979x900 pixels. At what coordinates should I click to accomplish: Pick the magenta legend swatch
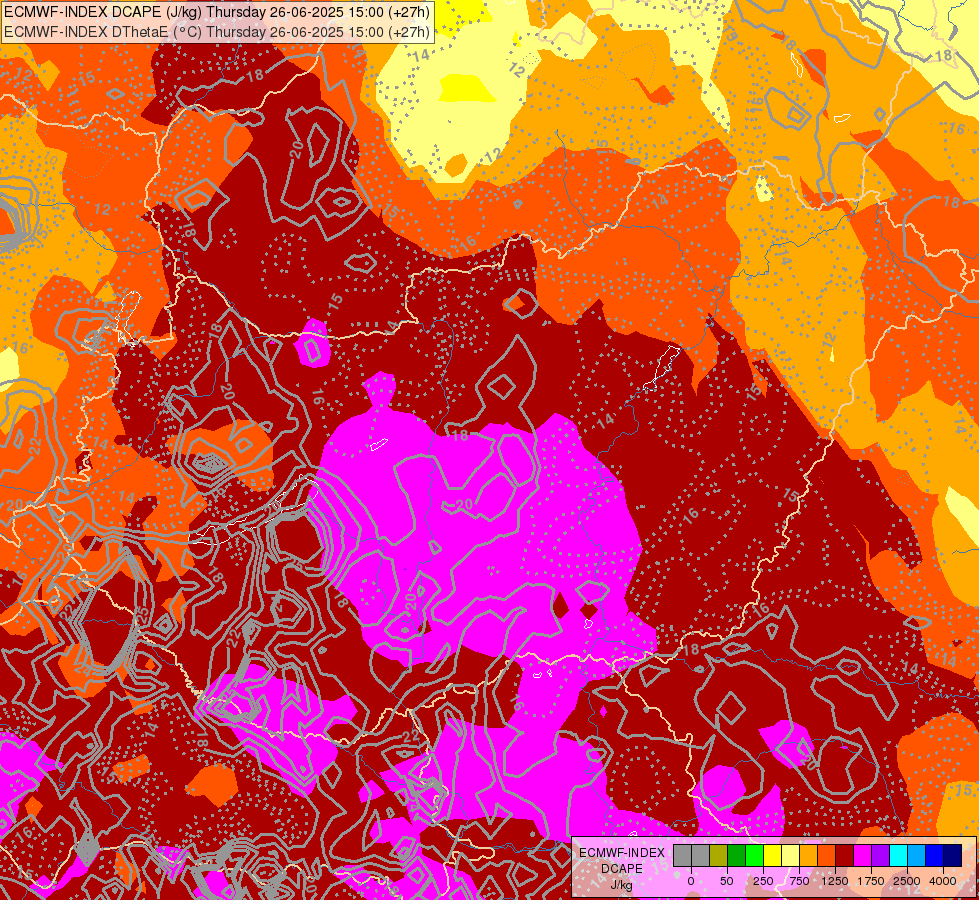pyautogui.click(x=862, y=855)
